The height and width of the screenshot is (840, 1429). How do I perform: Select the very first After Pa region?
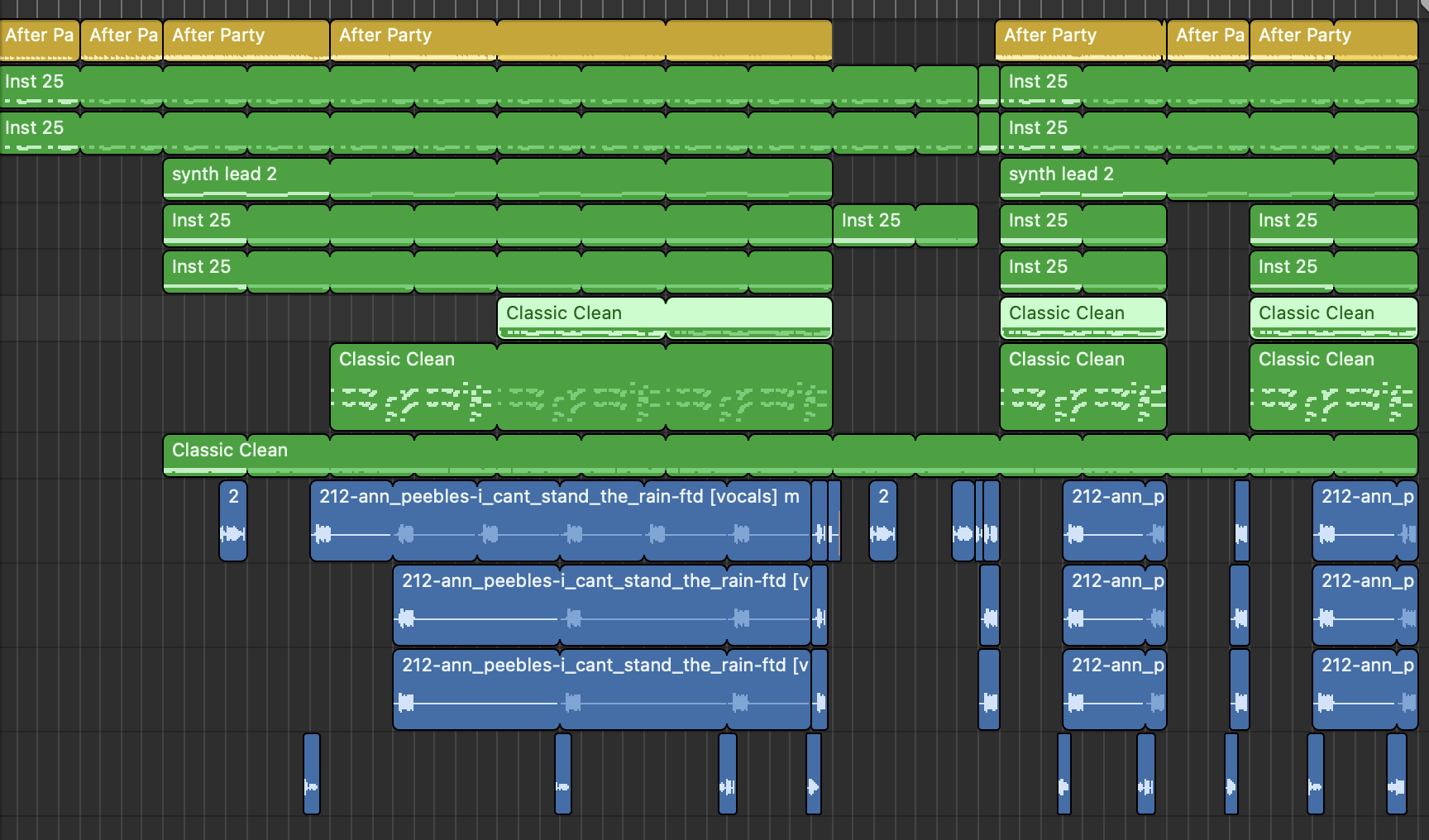coord(40,41)
